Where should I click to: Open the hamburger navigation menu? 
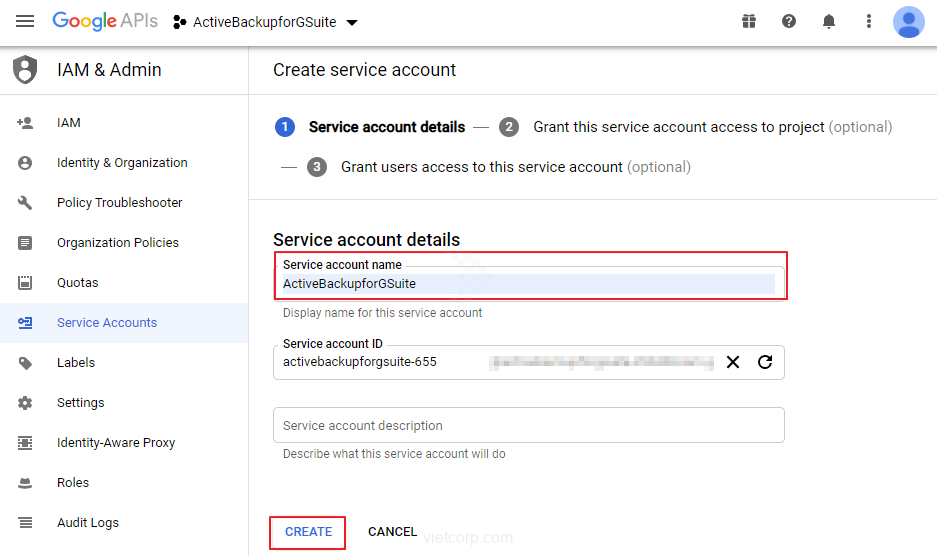25,21
